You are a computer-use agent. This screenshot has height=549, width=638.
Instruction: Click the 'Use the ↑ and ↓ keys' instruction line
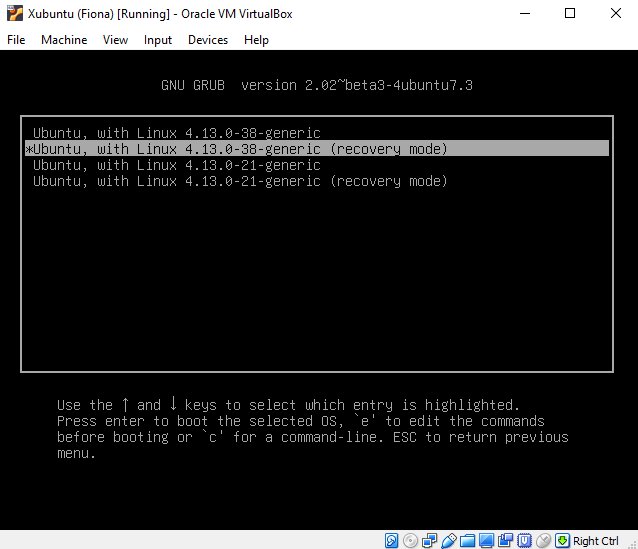coord(288,405)
